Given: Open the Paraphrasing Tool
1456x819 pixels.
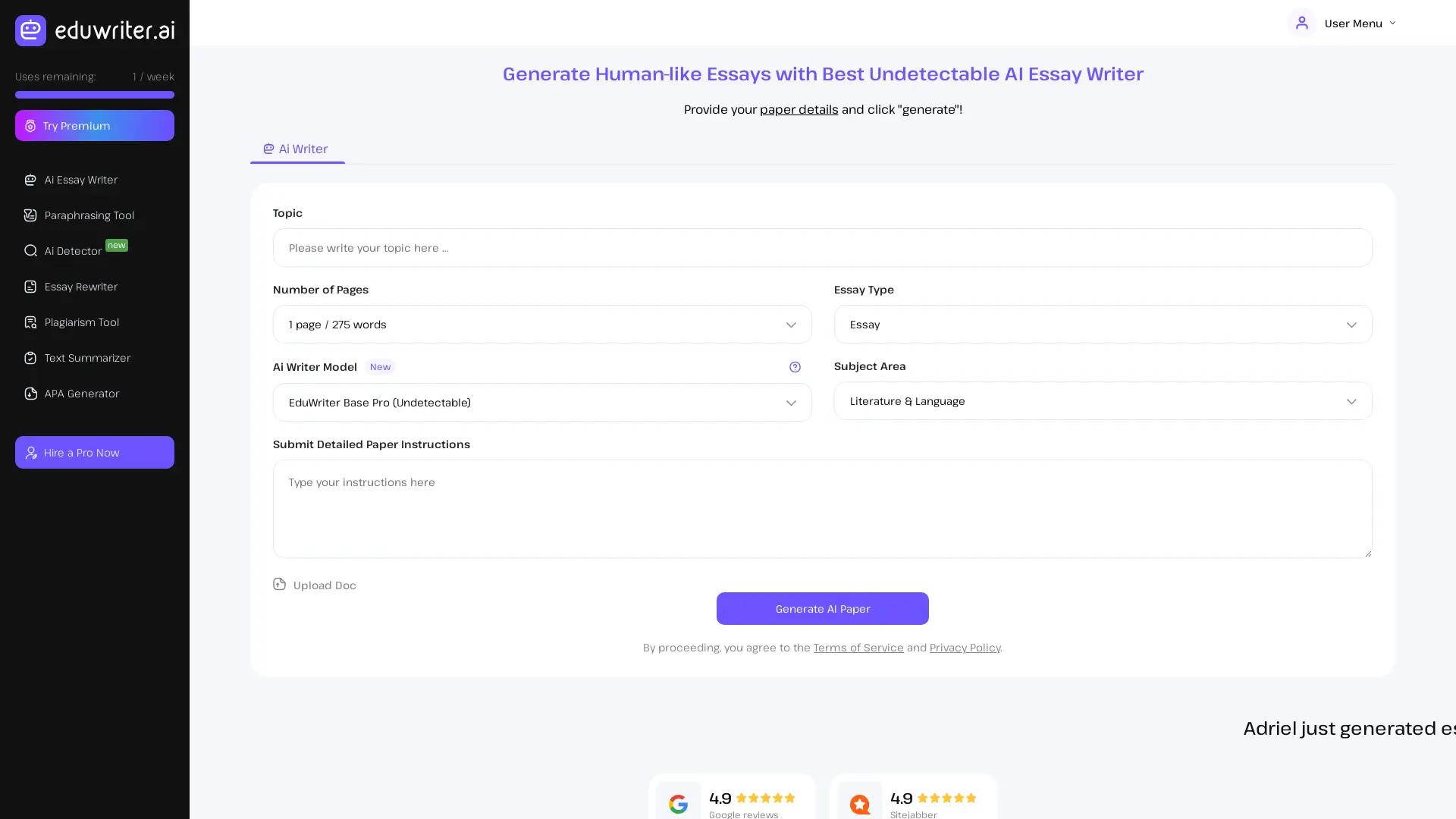Looking at the screenshot, I should (89, 215).
